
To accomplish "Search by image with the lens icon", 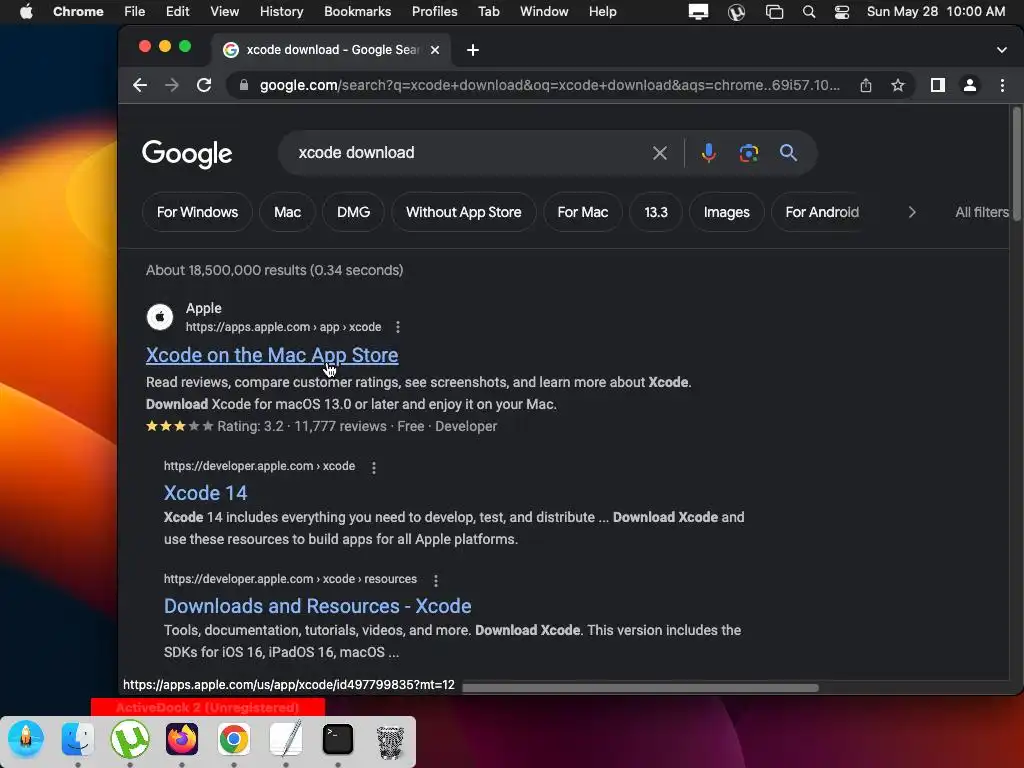I will [x=748, y=153].
